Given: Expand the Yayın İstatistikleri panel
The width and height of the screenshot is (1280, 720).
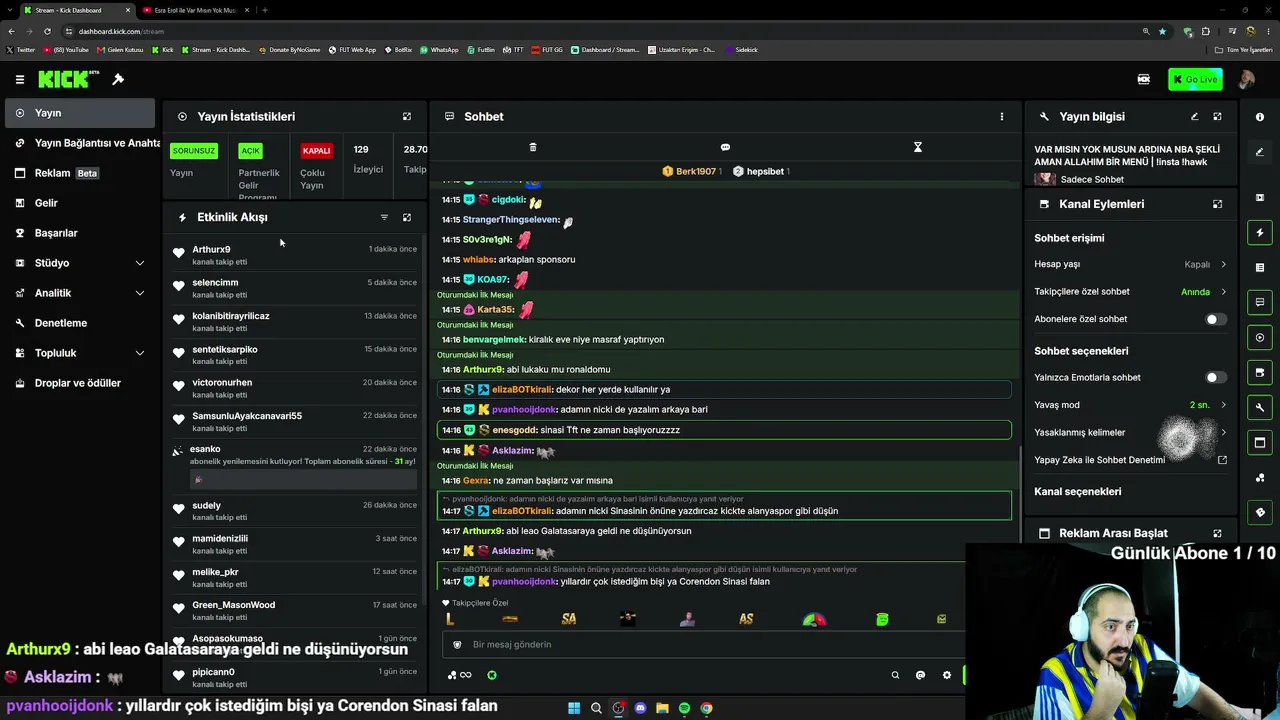Looking at the screenshot, I should click(407, 116).
